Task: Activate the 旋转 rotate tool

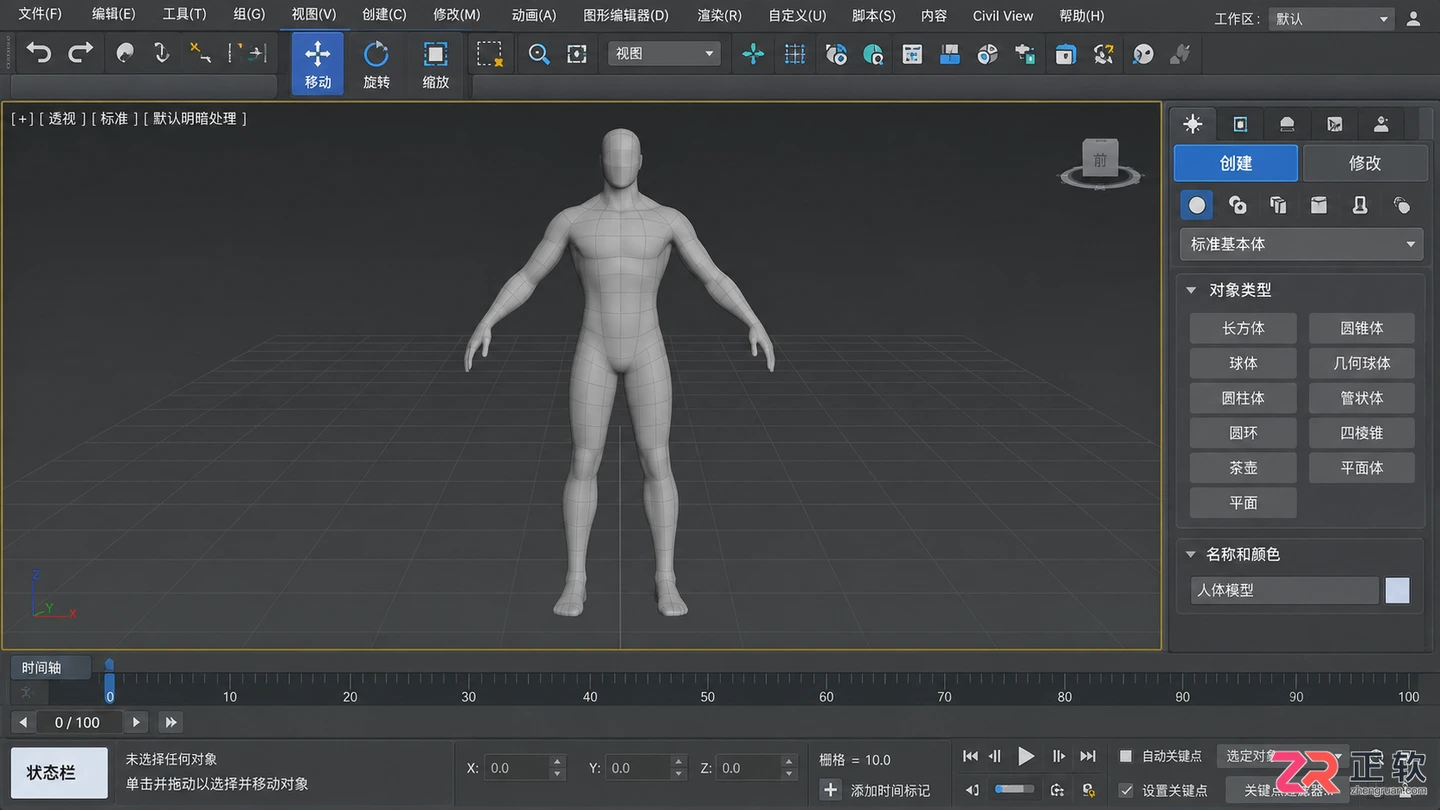Action: pos(376,64)
